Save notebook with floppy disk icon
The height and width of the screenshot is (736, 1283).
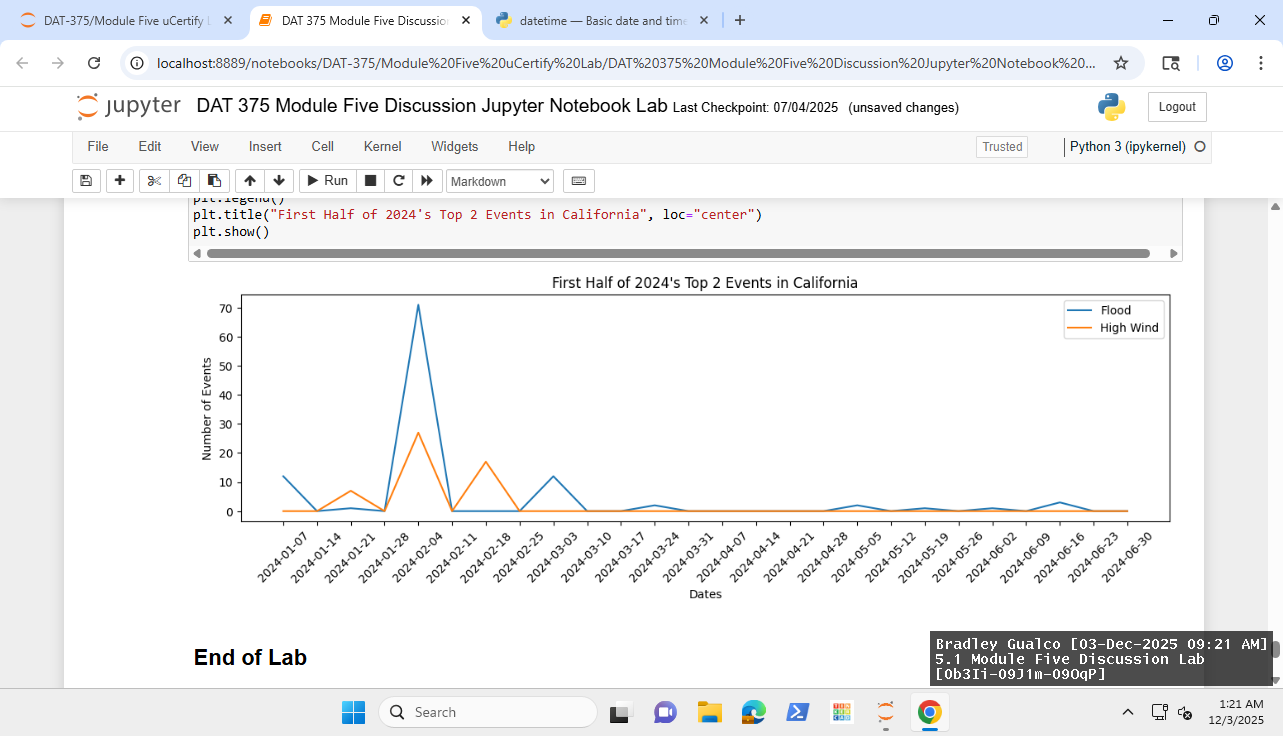click(86, 181)
